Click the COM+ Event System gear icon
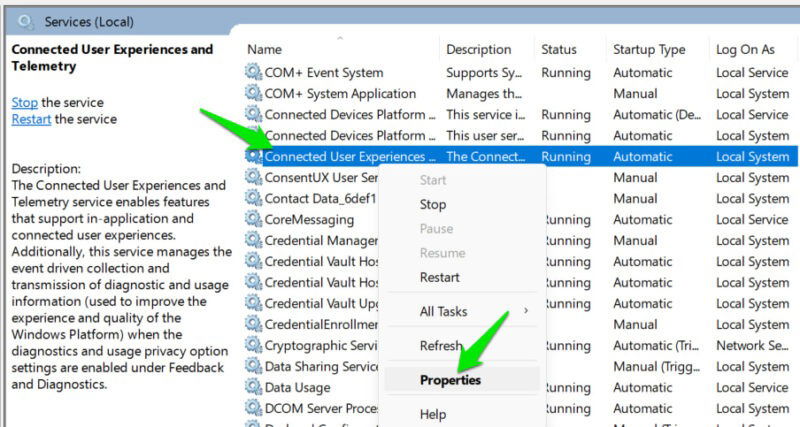 (253, 72)
